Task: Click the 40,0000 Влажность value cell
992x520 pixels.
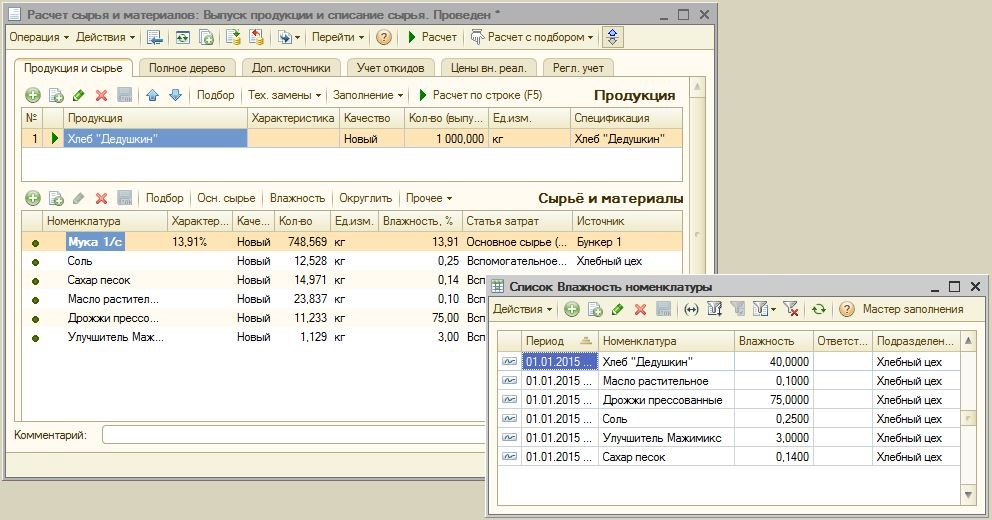Action: [x=773, y=362]
